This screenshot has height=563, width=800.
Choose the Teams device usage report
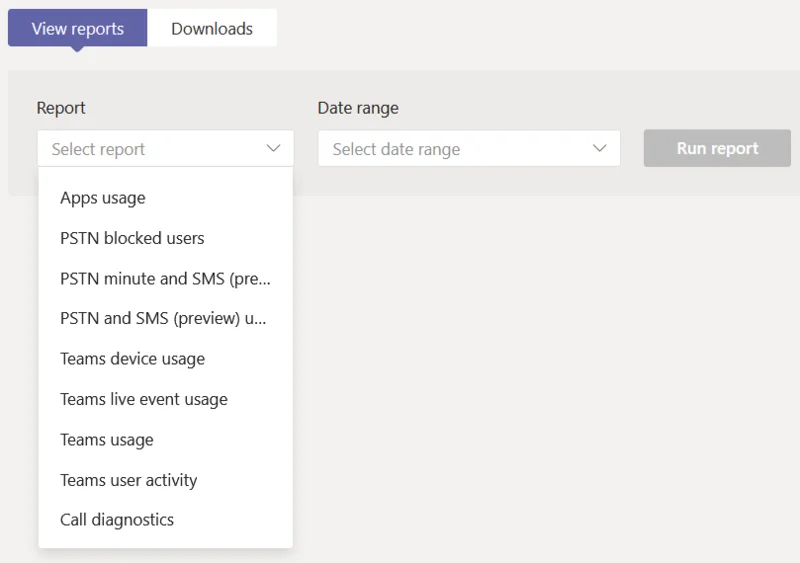165,359
